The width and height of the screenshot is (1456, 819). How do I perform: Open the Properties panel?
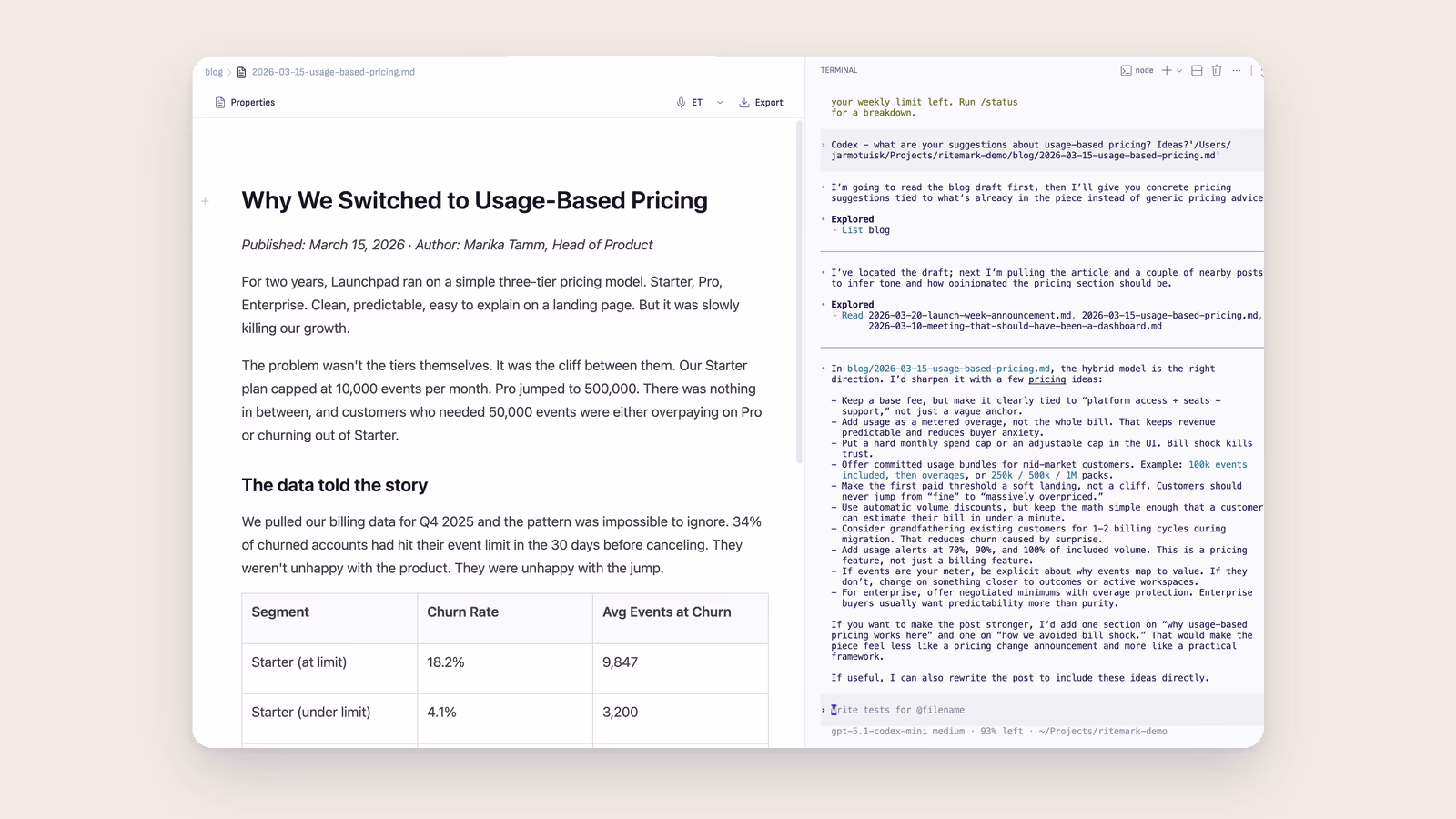tap(245, 103)
